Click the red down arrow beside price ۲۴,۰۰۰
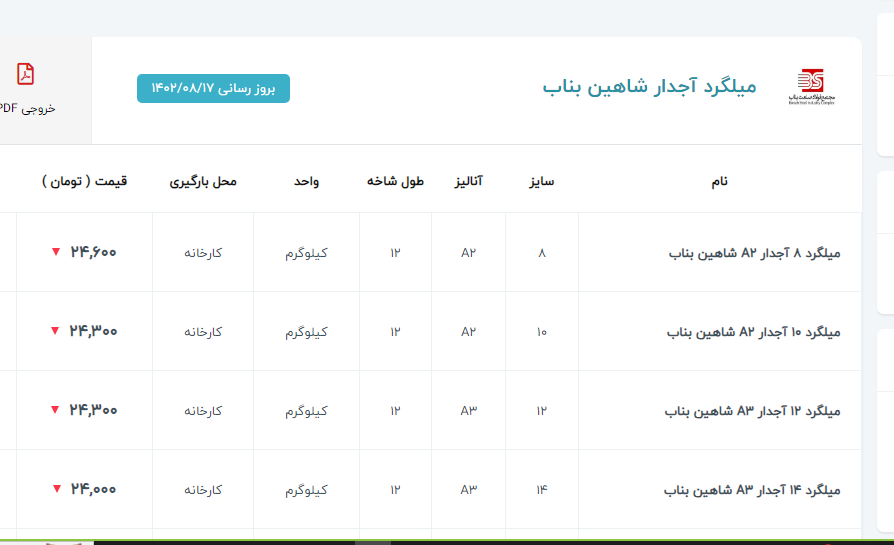 (x=56, y=489)
